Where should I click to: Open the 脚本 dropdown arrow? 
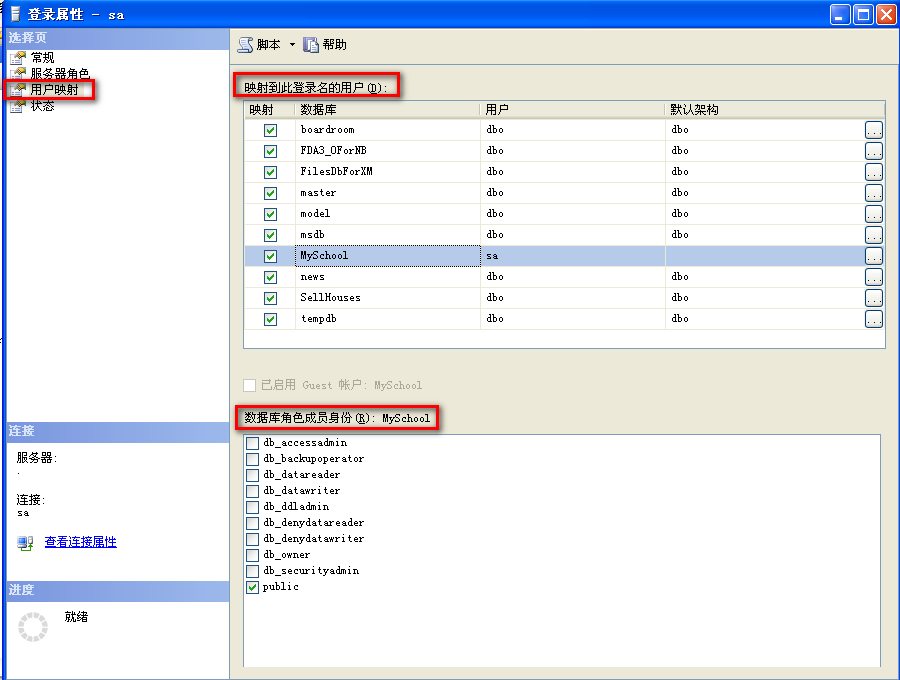pos(292,45)
